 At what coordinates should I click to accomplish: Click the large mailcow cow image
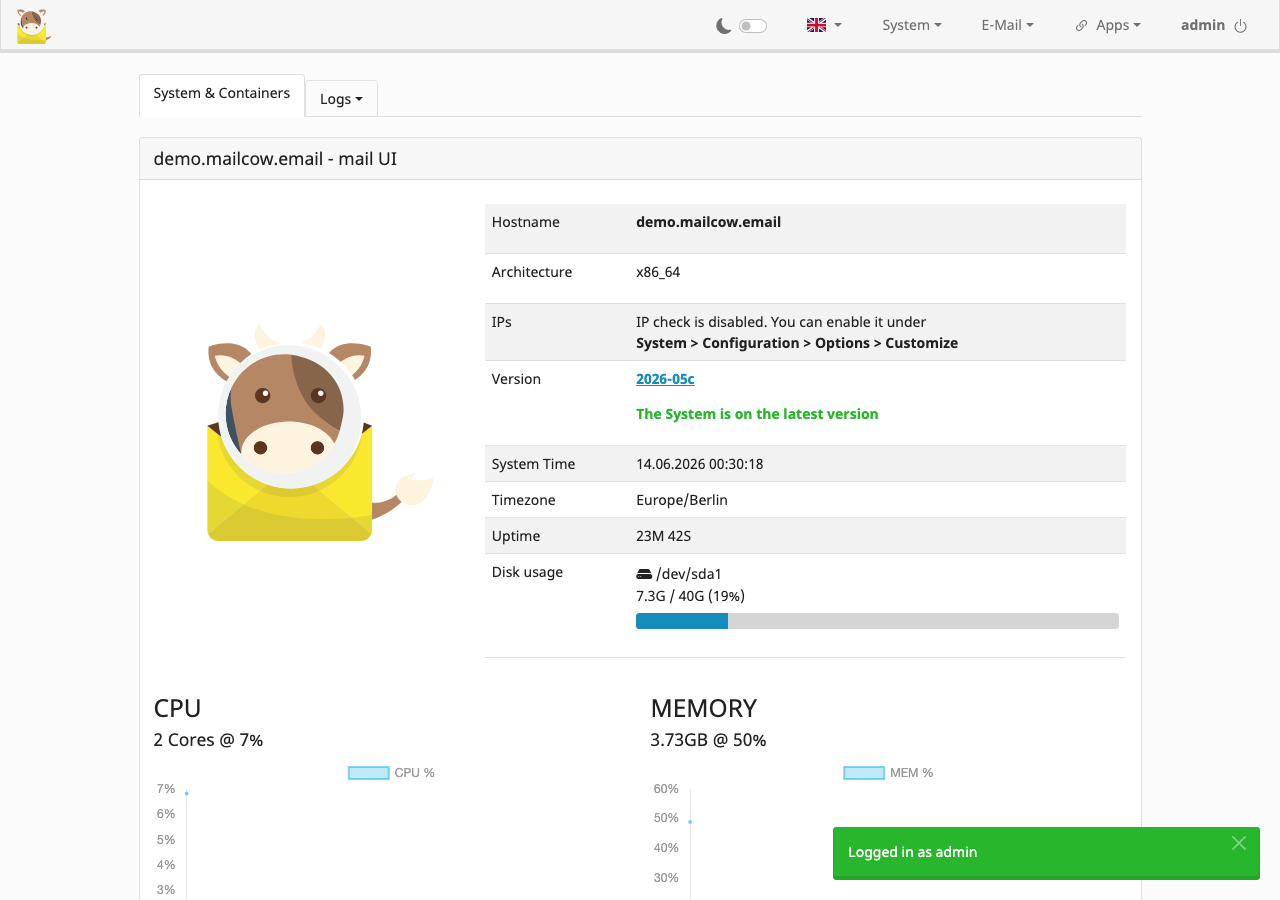pyautogui.click(x=319, y=432)
